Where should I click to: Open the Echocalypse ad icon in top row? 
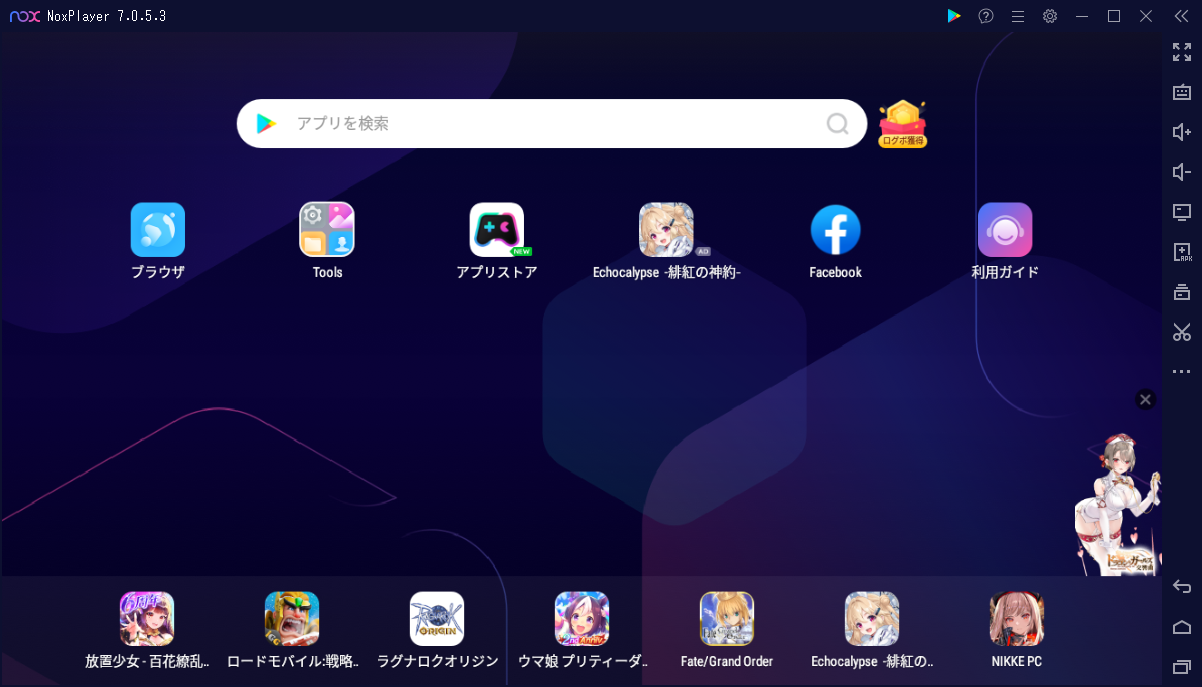(667, 230)
